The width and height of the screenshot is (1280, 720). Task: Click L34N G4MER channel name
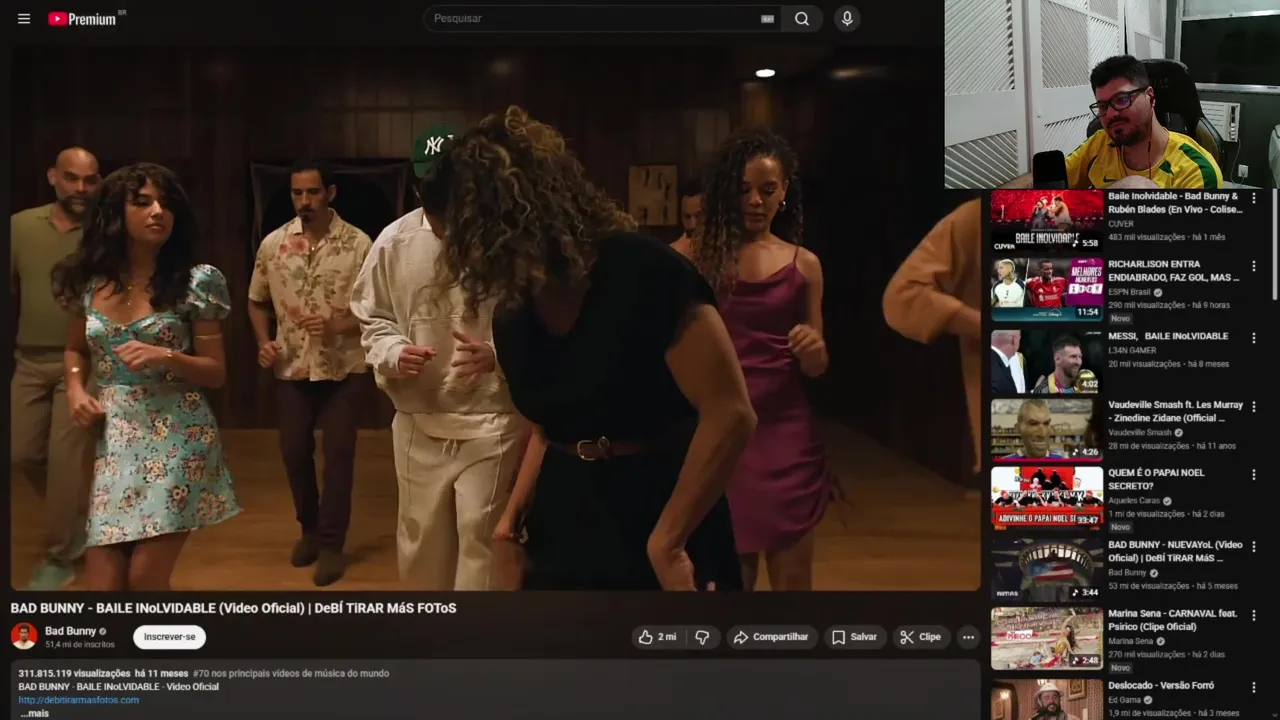click(1132, 351)
